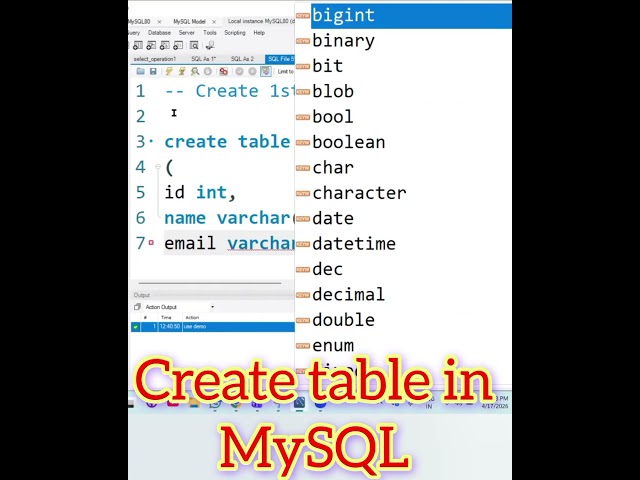The image size is (640, 480).
Task: Open the Database menu
Action: point(159,33)
